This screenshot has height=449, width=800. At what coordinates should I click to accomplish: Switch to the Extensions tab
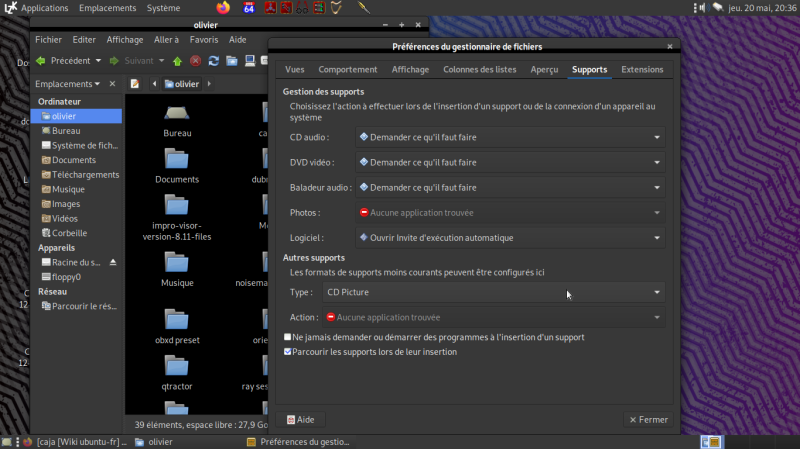[x=642, y=69]
